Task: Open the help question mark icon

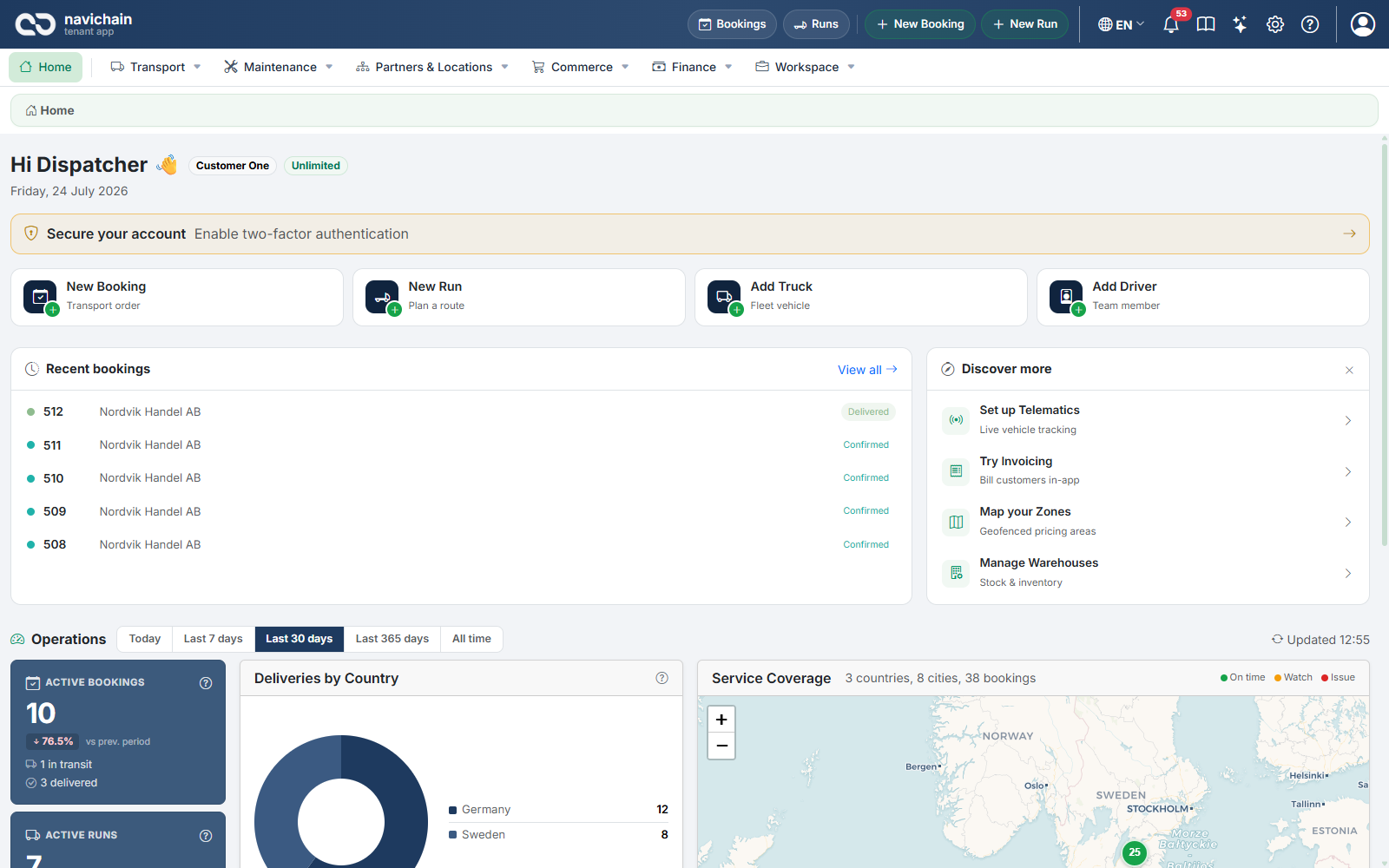Action: click(x=1310, y=24)
